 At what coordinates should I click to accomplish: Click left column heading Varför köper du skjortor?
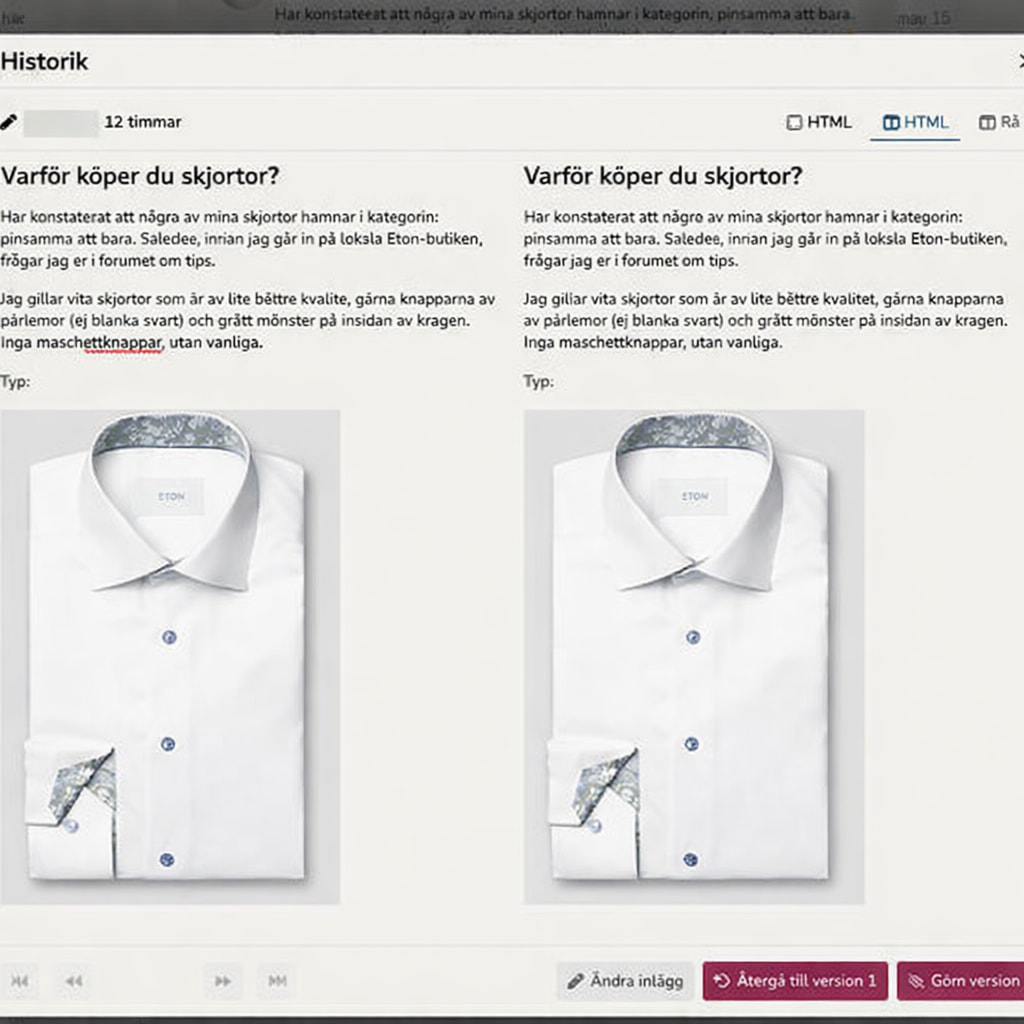[x=140, y=176]
